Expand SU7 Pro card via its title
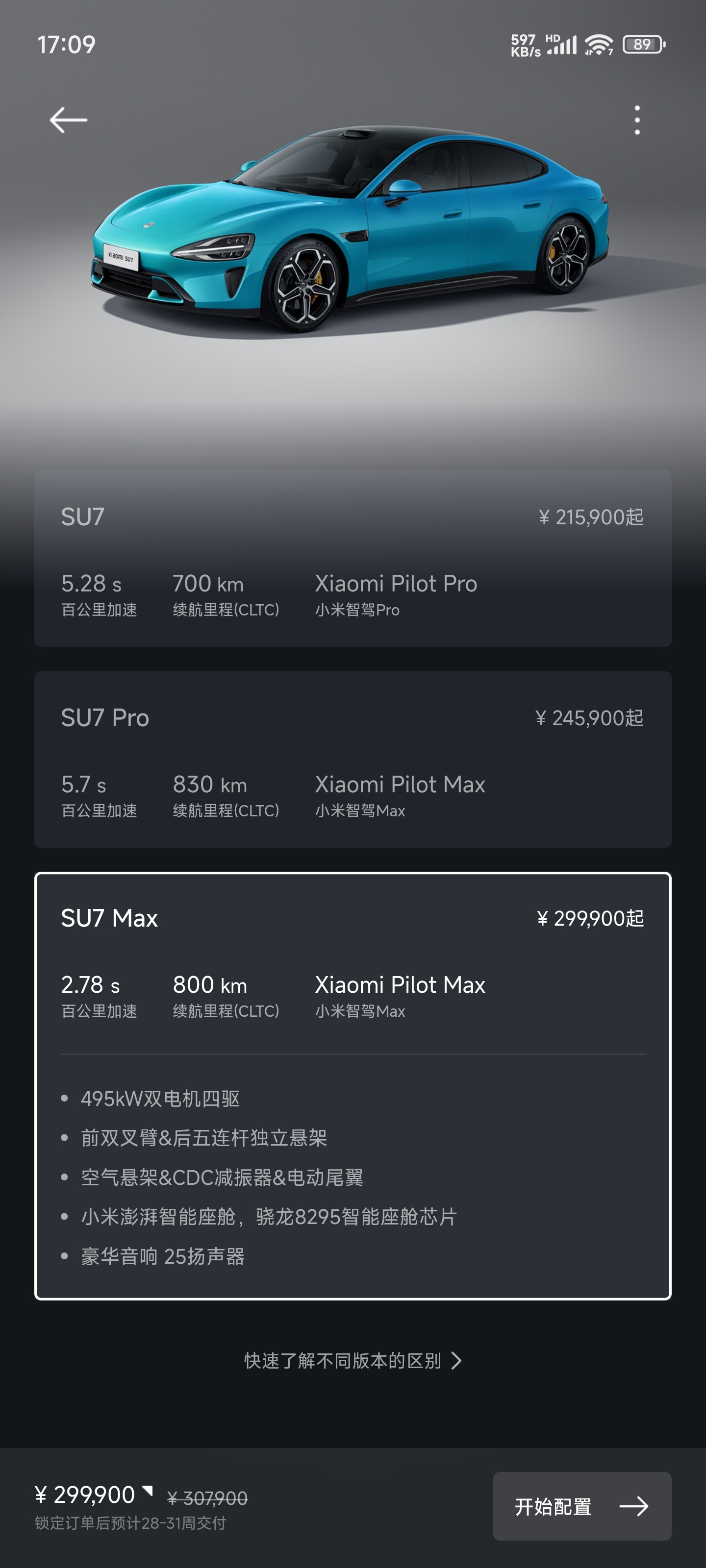This screenshot has width=706, height=1568. (105, 718)
